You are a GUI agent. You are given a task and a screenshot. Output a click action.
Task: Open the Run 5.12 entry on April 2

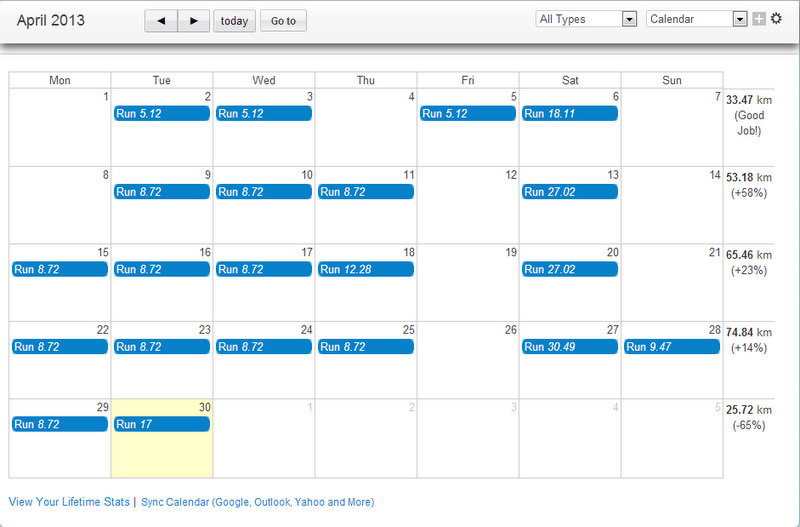161,114
